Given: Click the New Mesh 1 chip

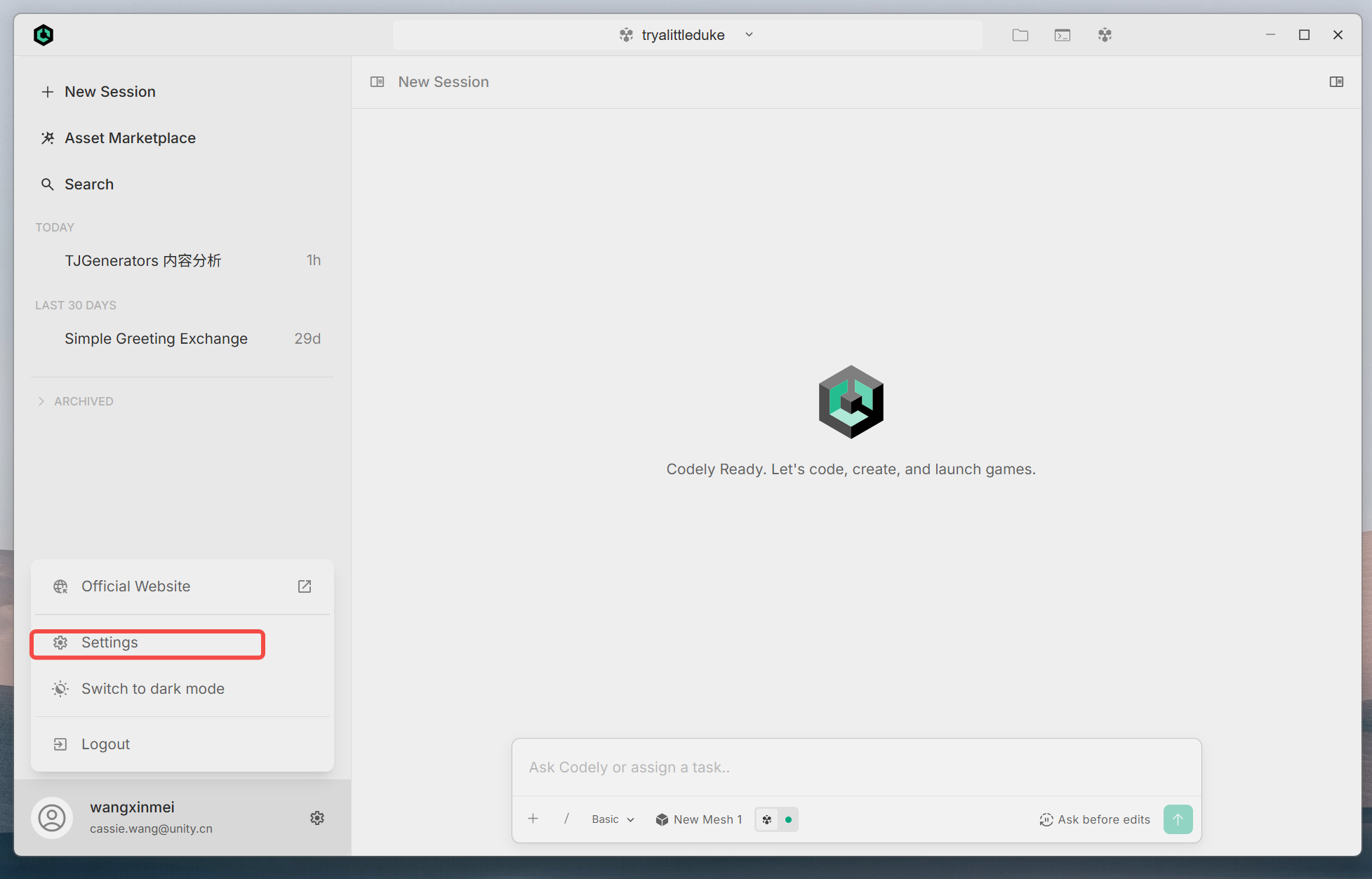Looking at the screenshot, I should point(699,819).
